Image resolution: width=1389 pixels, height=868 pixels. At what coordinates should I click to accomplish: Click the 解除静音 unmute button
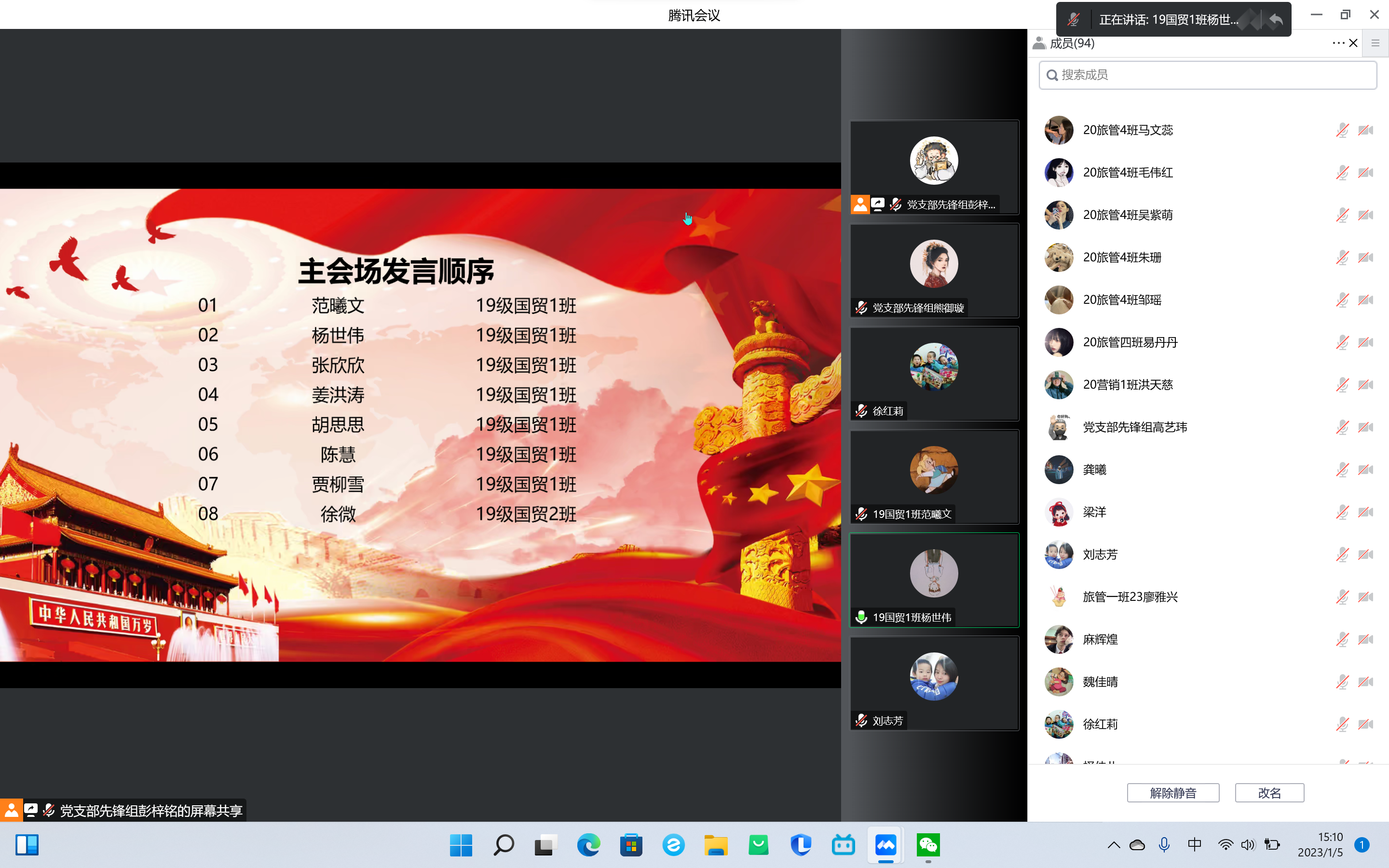pyautogui.click(x=1172, y=793)
